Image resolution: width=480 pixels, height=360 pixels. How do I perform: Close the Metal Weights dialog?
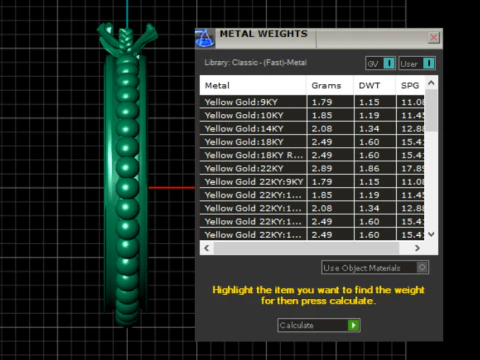click(x=433, y=38)
